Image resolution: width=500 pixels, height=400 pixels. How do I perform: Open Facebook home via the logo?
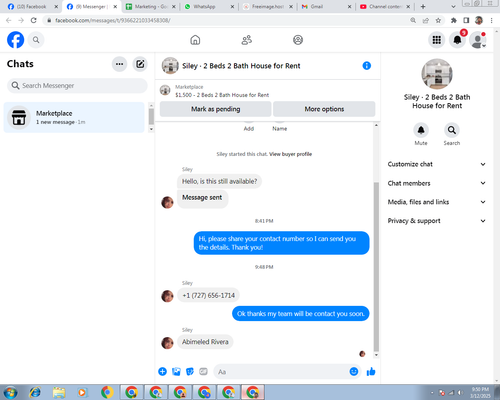click(x=16, y=40)
